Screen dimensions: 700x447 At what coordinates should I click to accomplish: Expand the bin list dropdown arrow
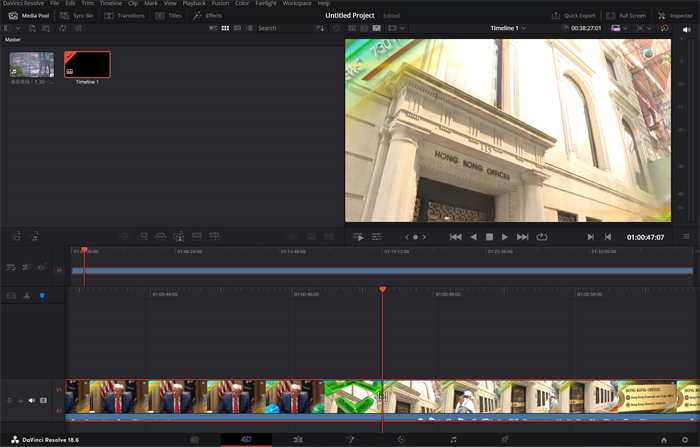tap(17, 28)
